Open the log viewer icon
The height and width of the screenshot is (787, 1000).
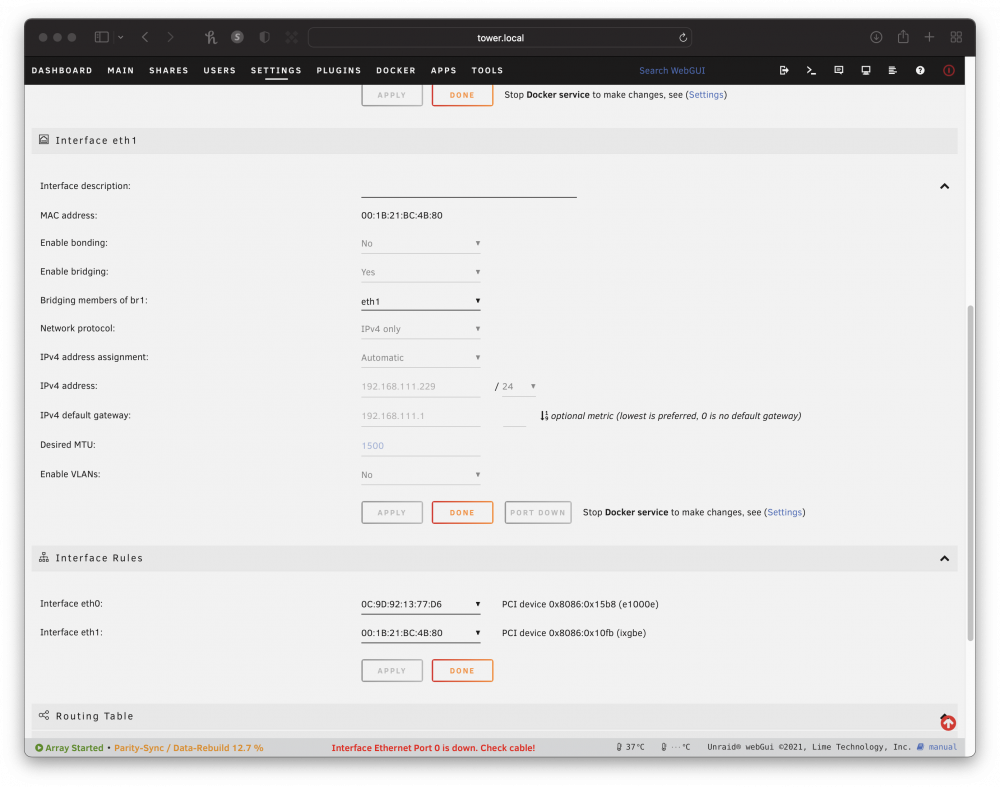point(892,70)
